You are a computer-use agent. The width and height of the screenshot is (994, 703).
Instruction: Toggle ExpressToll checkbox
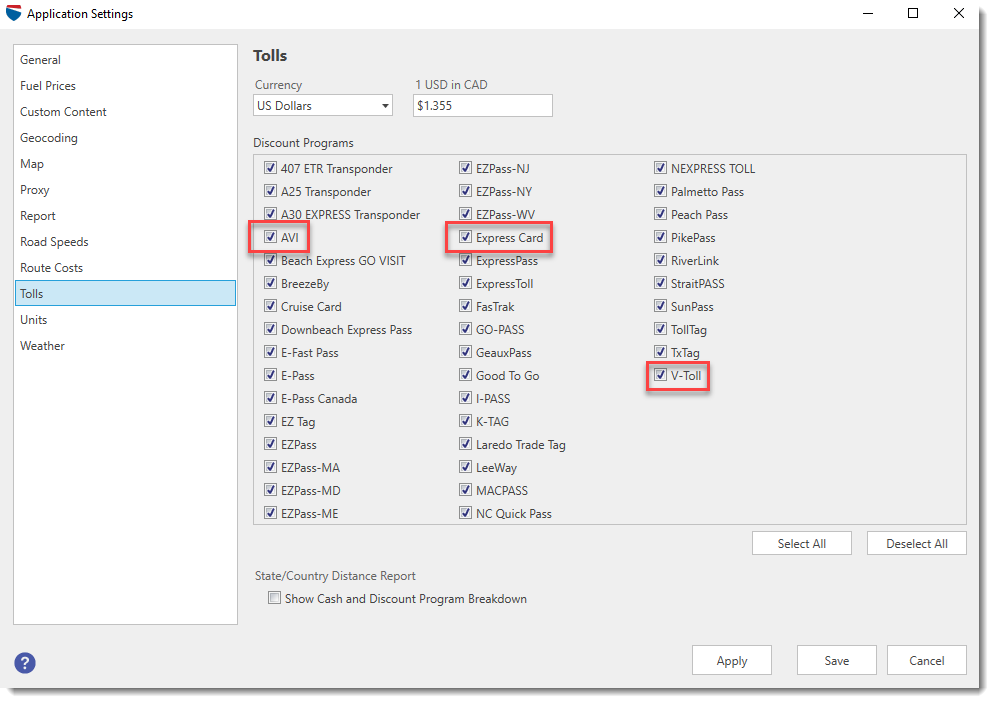tap(466, 283)
